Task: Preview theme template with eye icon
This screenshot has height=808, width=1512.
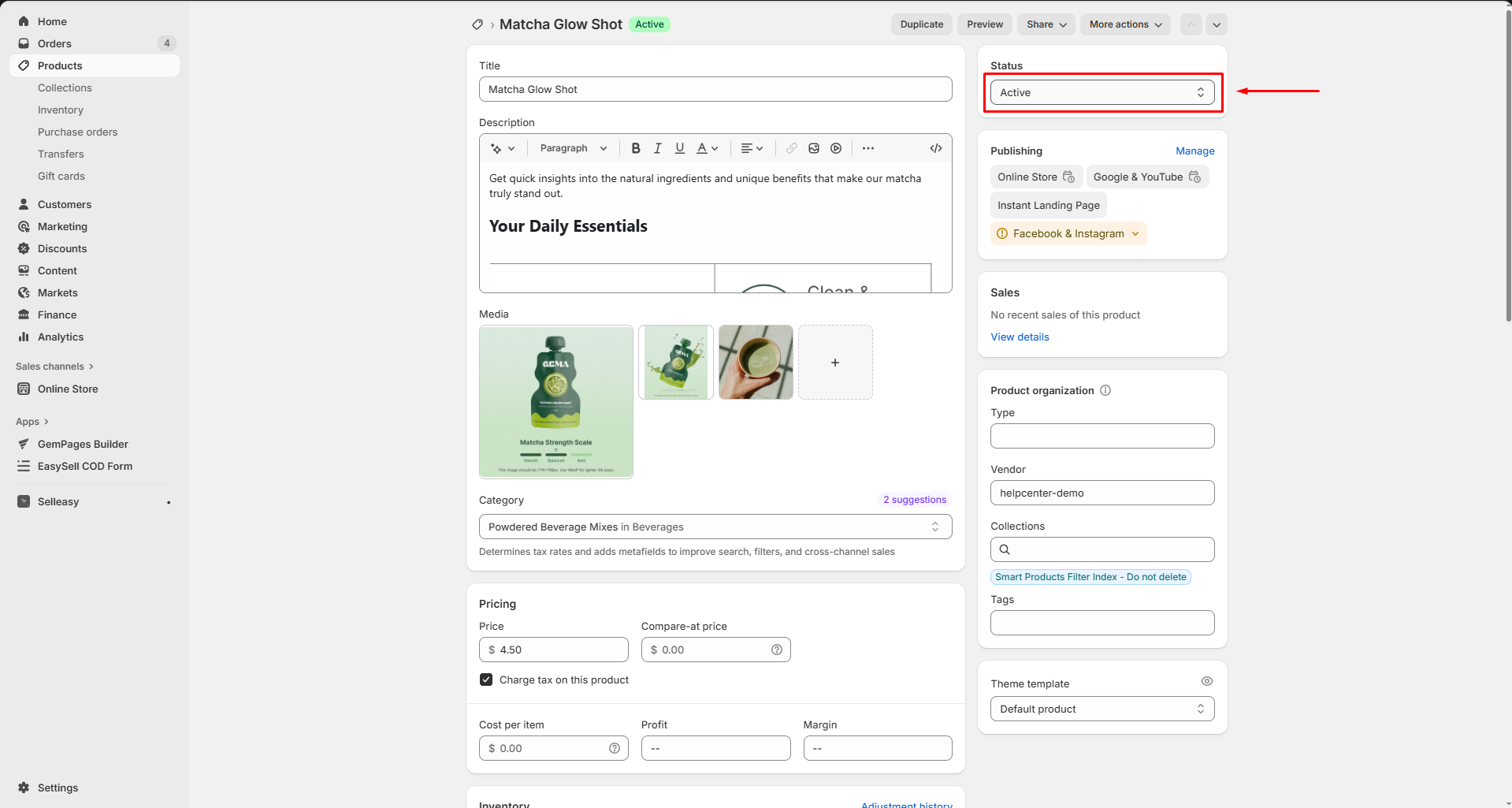Action: (1206, 681)
